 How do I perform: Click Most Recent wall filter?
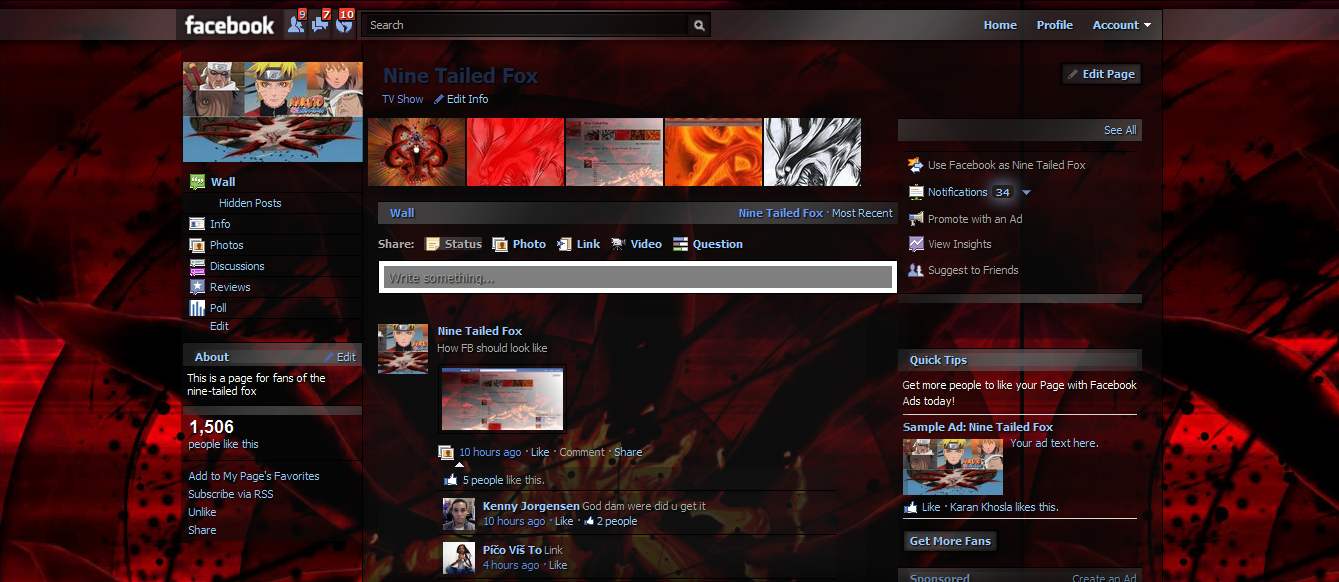862,213
